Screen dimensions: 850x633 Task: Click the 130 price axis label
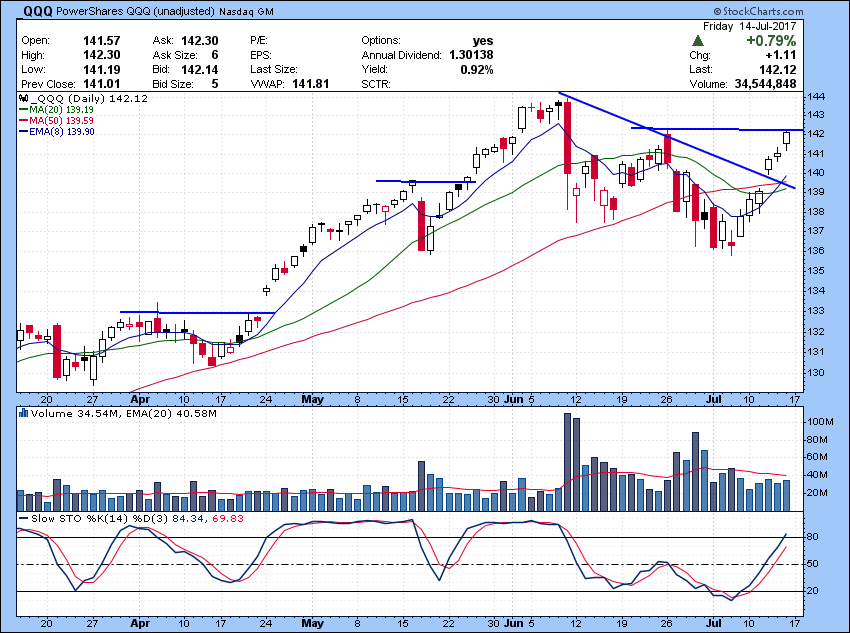click(x=816, y=373)
